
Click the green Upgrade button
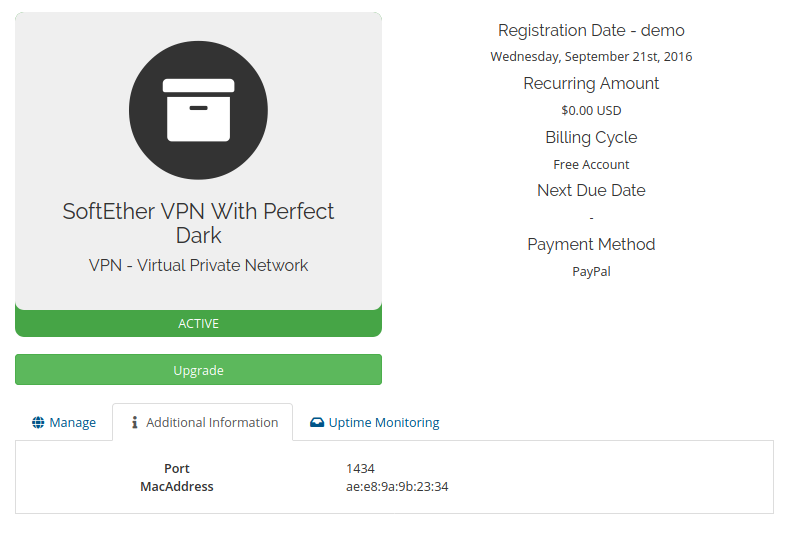(x=199, y=370)
